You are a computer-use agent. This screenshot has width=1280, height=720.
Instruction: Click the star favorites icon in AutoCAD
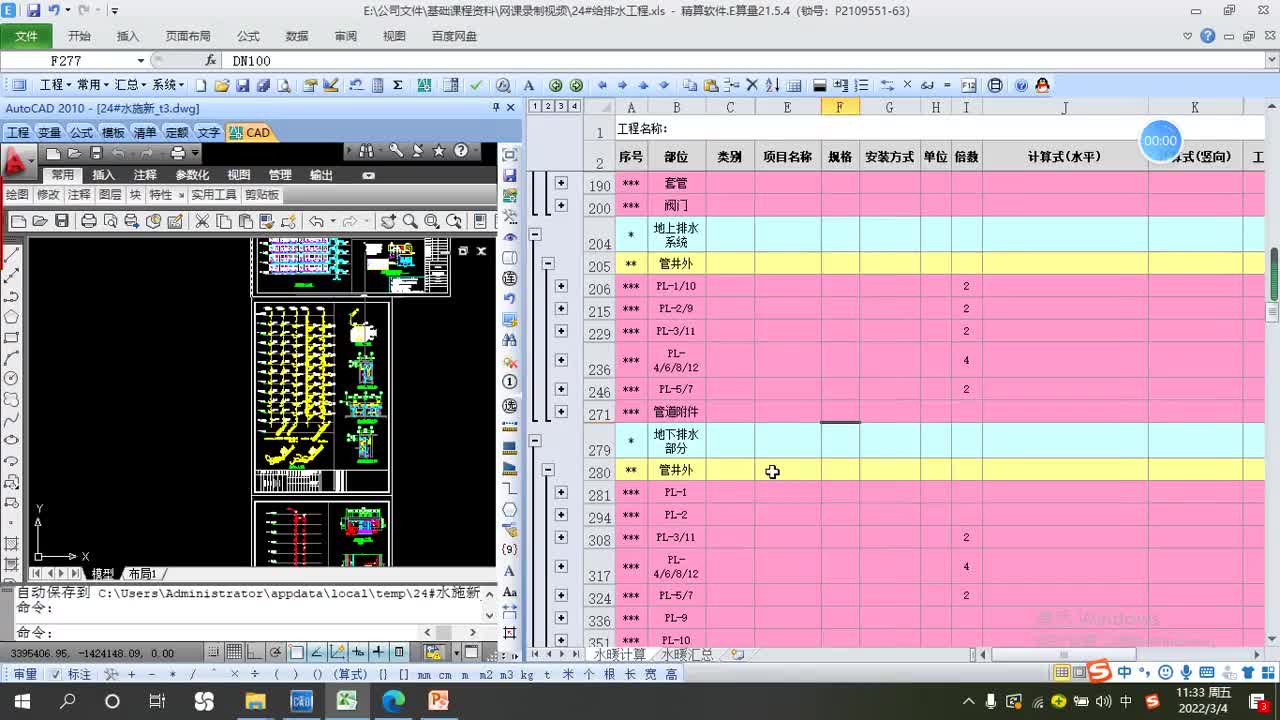click(x=439, y=151)
